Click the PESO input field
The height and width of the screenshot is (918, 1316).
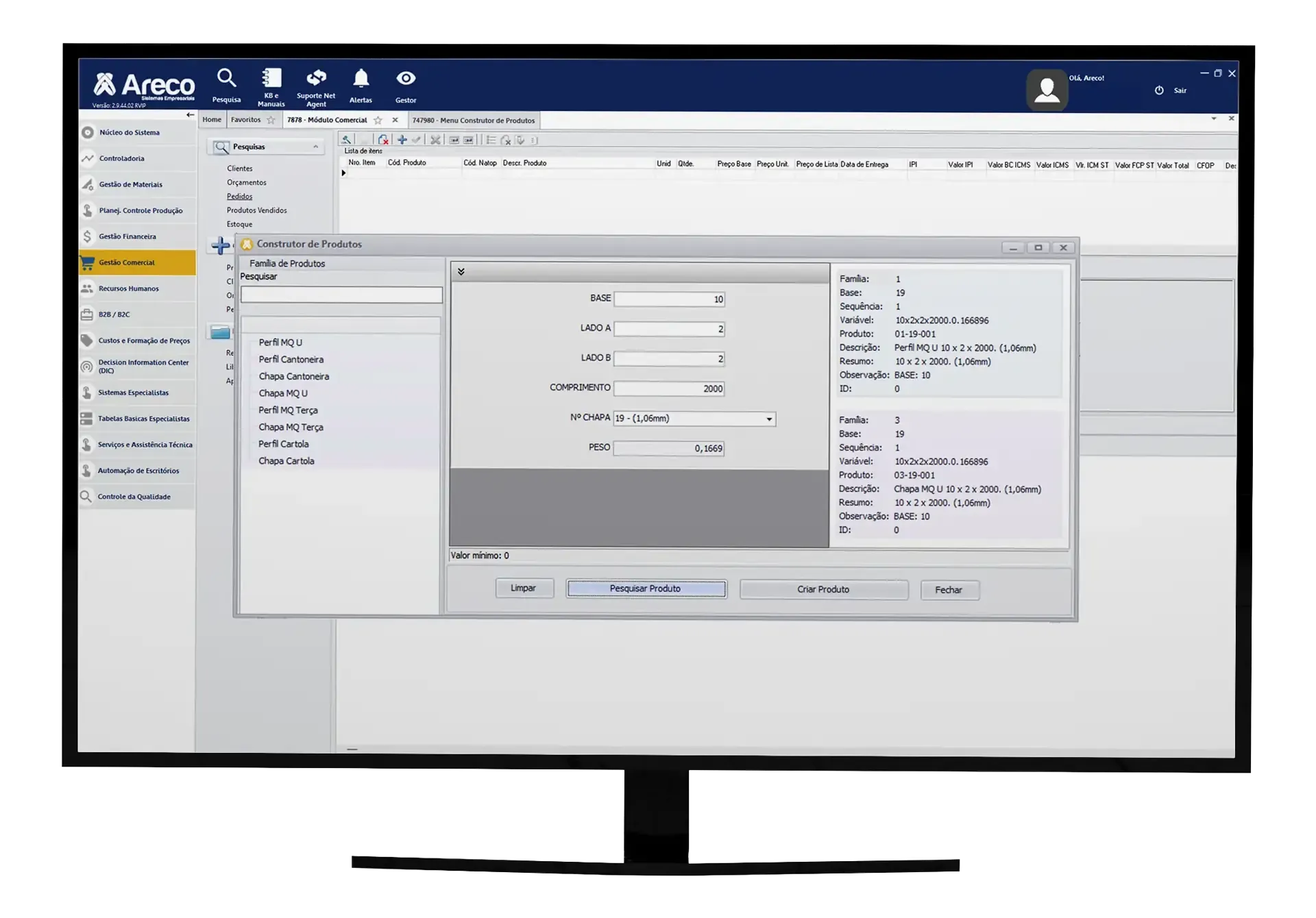tap(670, 448)
